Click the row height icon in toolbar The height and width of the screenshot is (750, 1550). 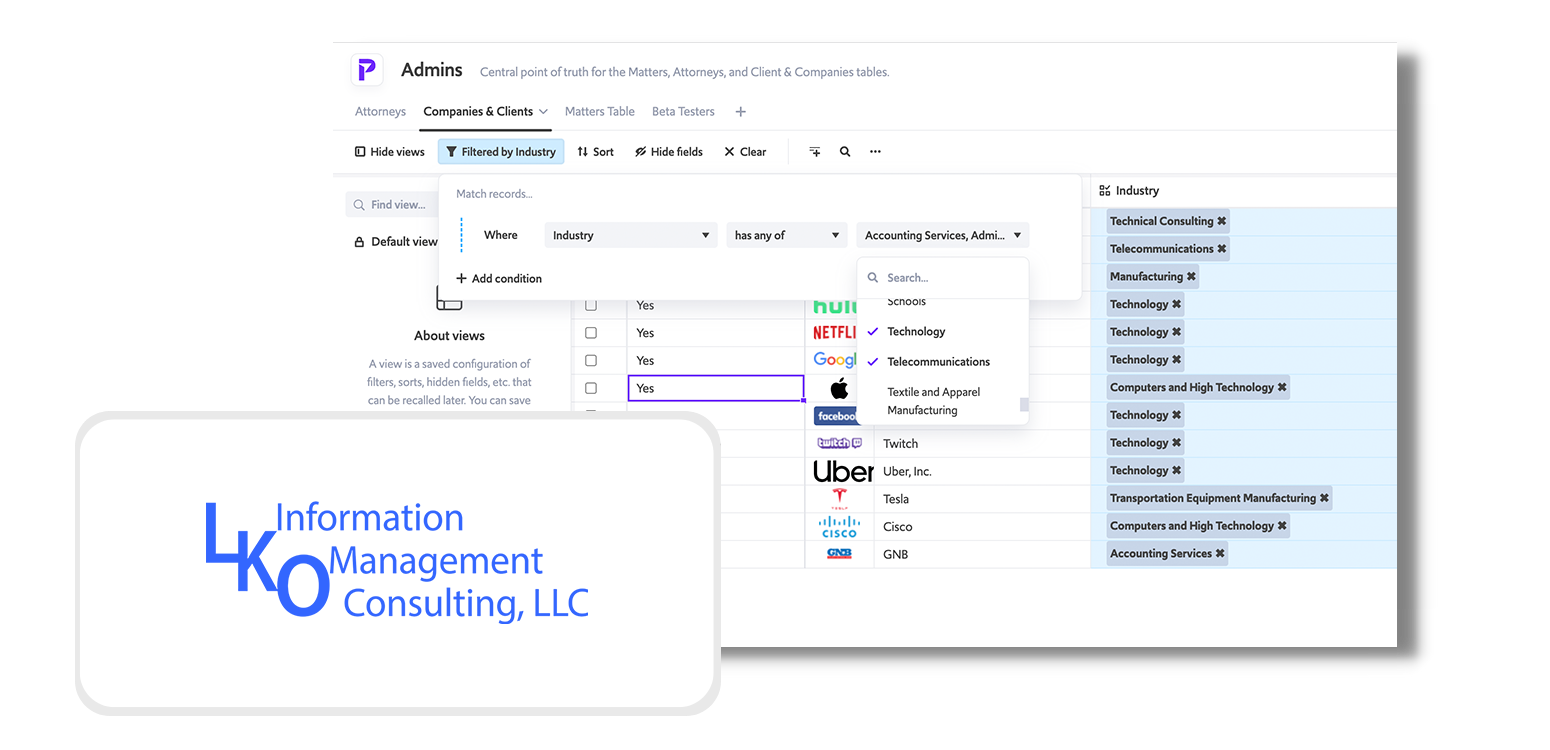coord(815,152)
